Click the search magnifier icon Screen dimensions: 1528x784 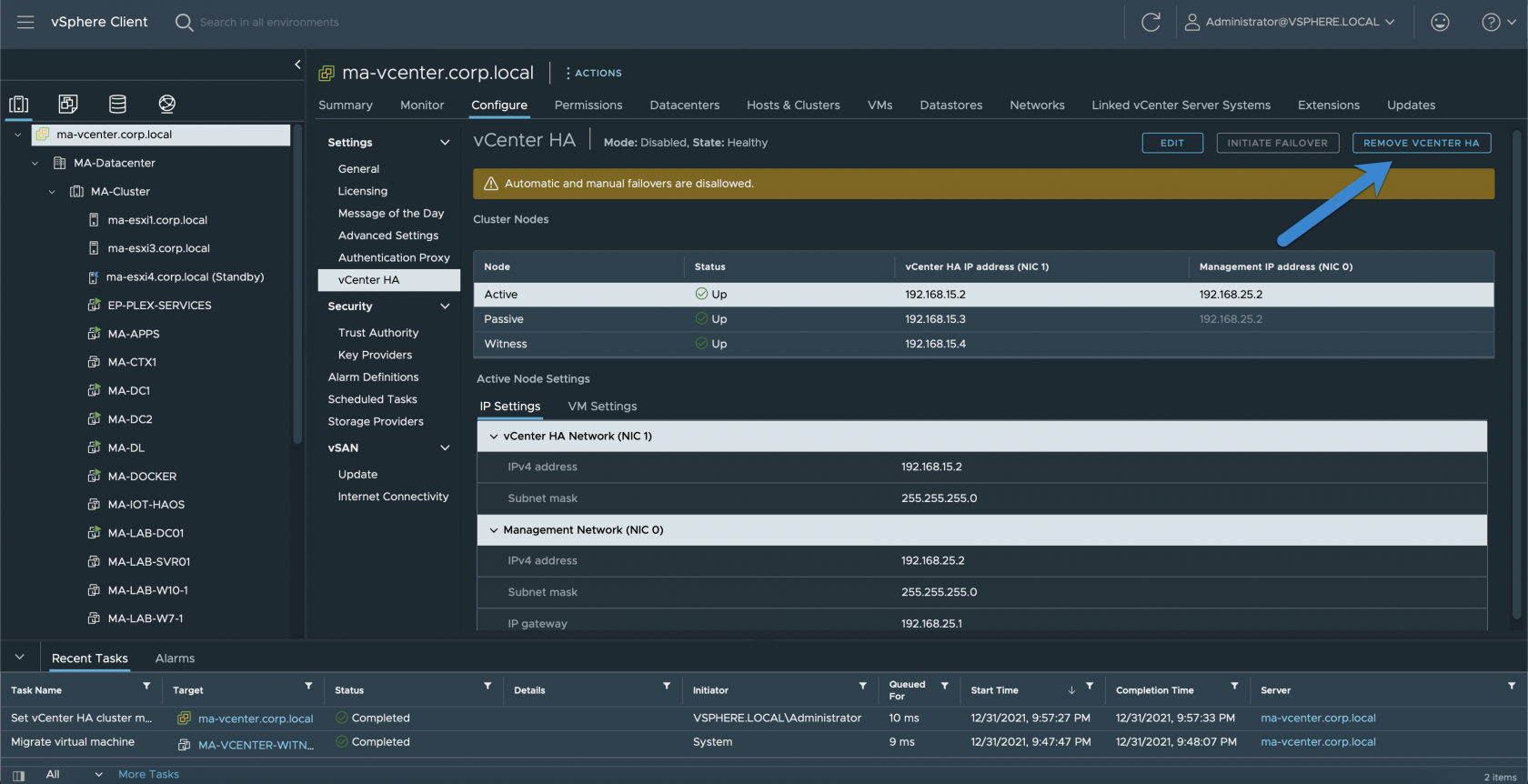[184, 22]
